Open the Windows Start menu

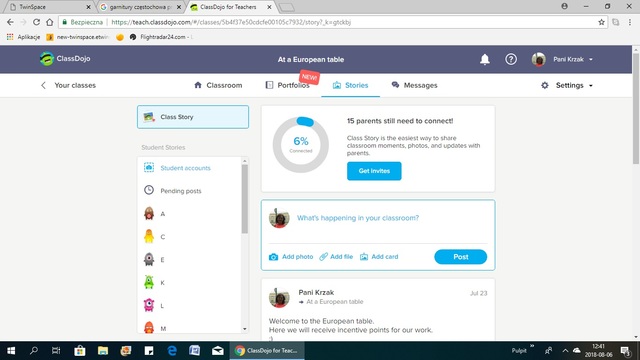click(11, 351)
